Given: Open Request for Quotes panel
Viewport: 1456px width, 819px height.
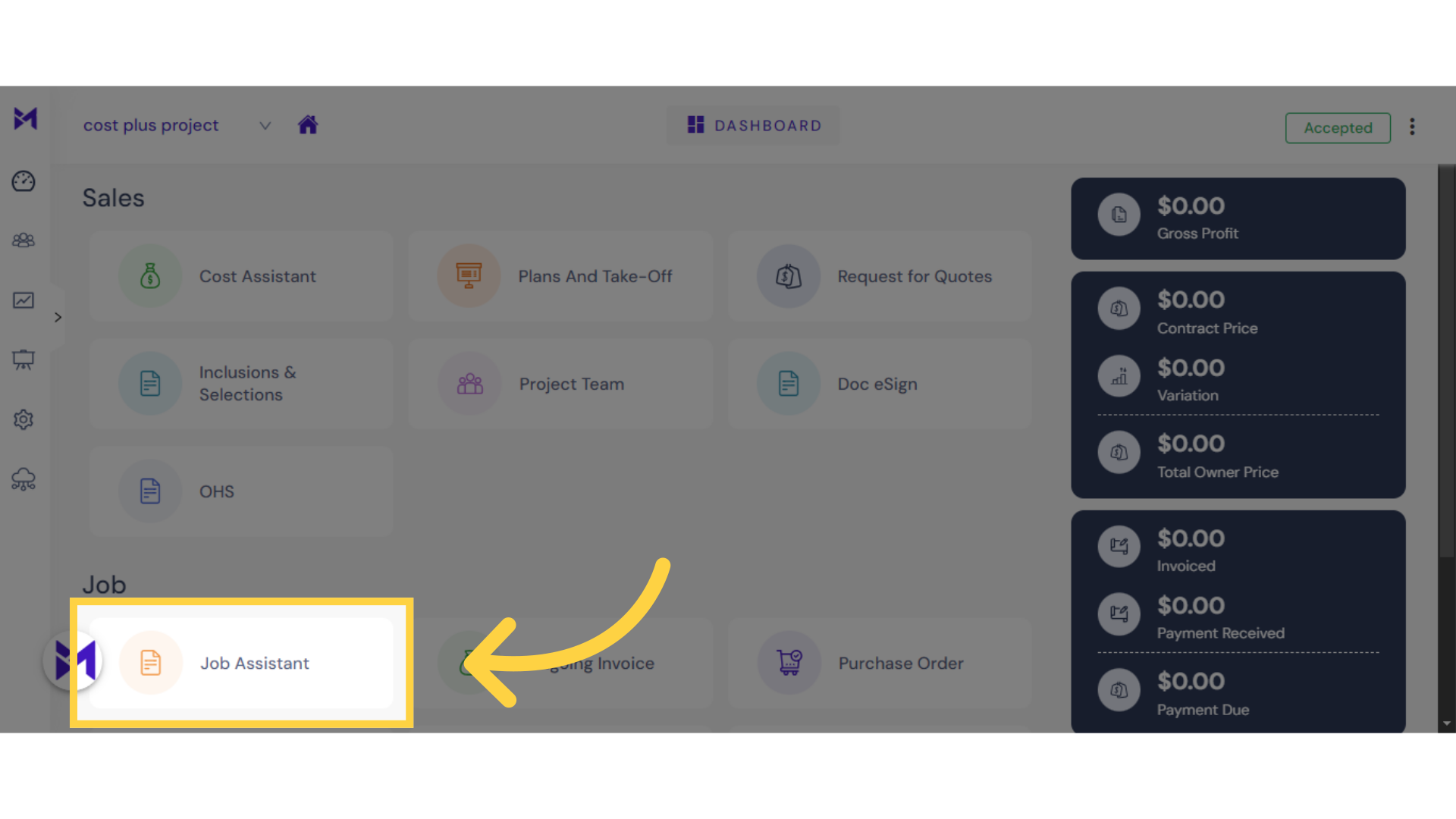Looking at the screenshot, I should (879, 276).
